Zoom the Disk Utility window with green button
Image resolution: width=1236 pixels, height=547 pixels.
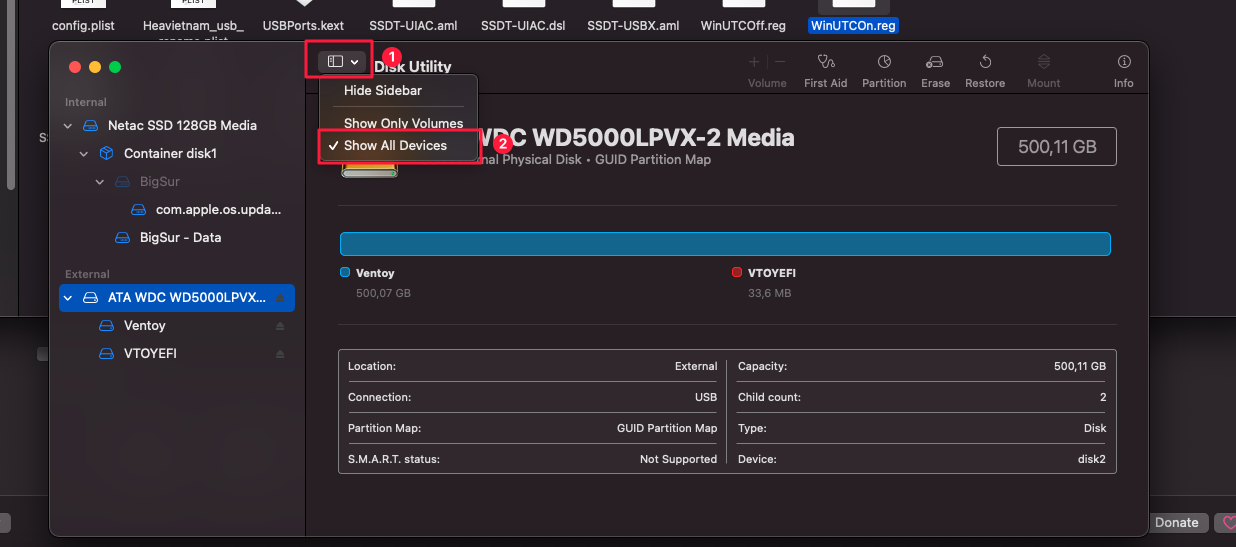click(x=115, y=67)
